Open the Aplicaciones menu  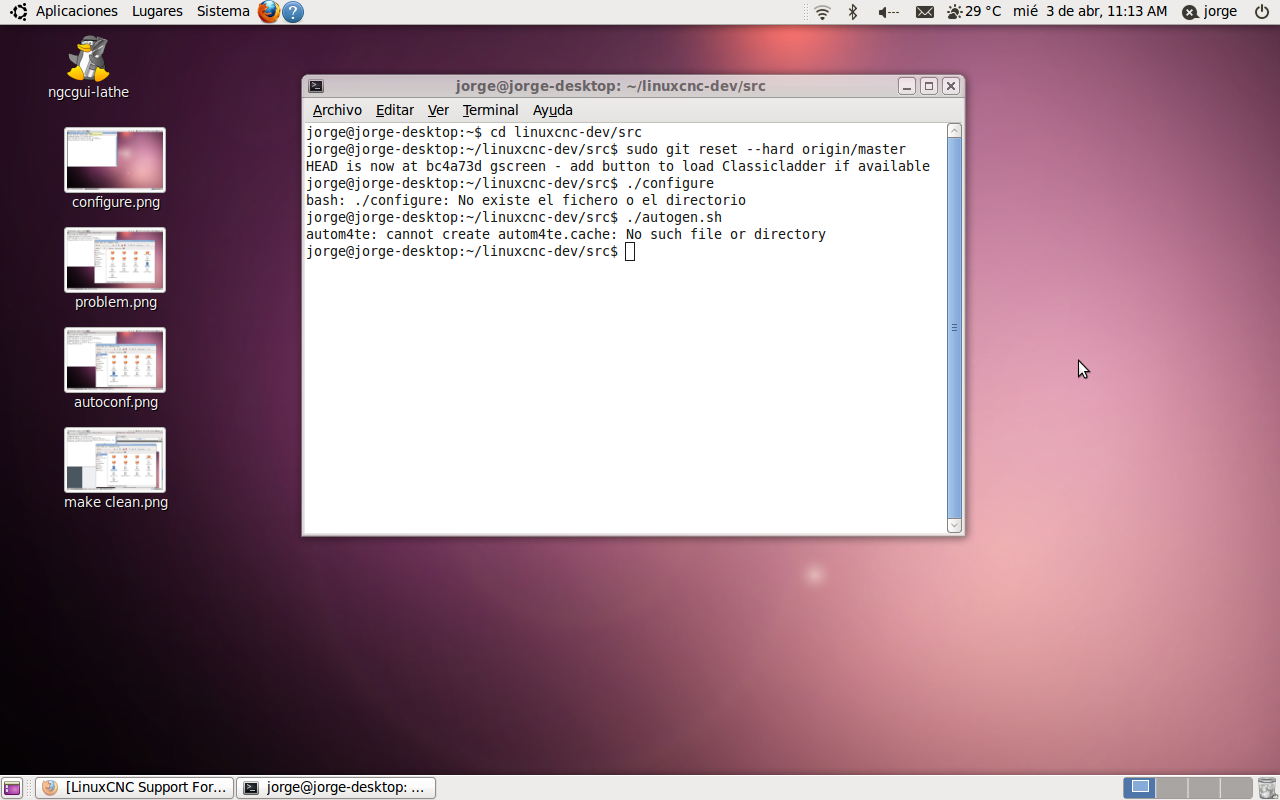pyautogui.click(x=77, y=12)
